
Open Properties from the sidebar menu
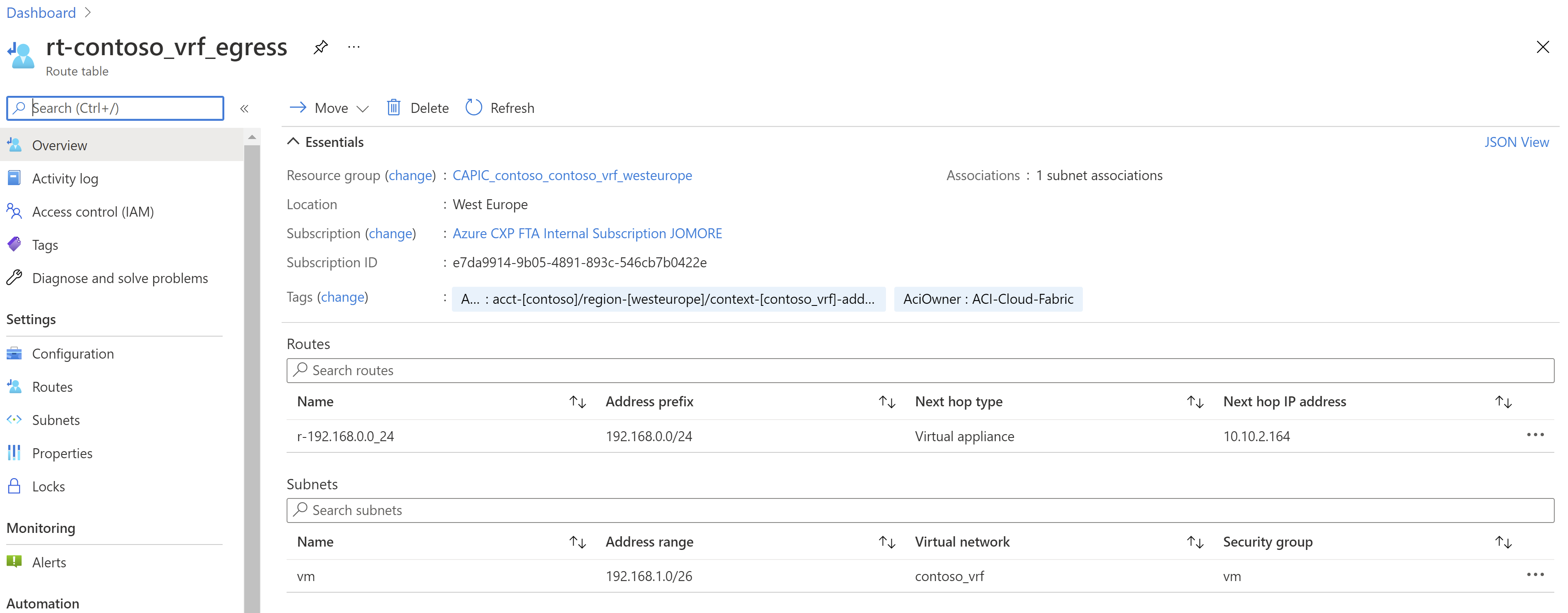pos(63,453)
